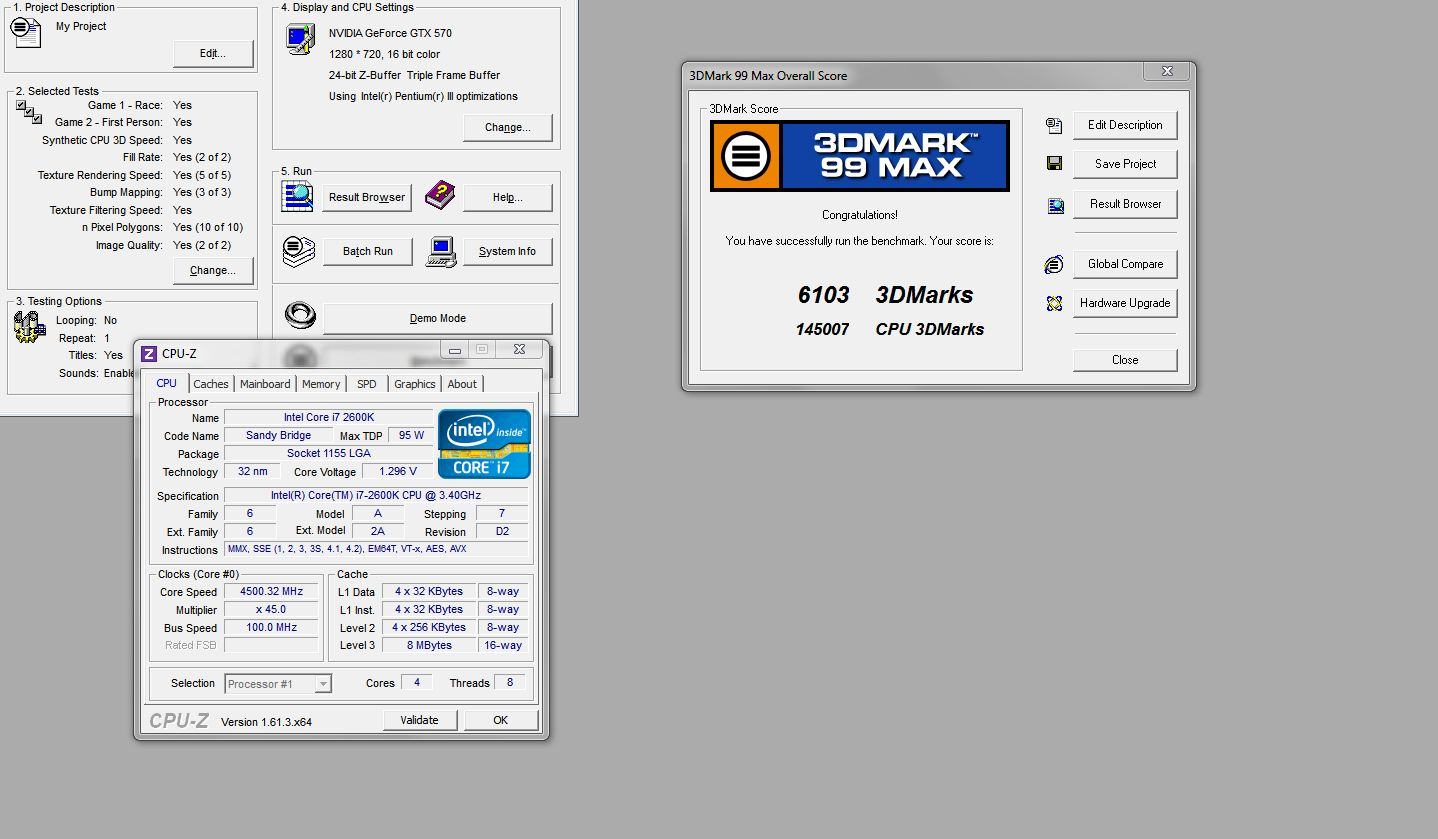1438x839 pixels.
Task: Click the 6103 3DMarks score text
Action: coord(885,295)
